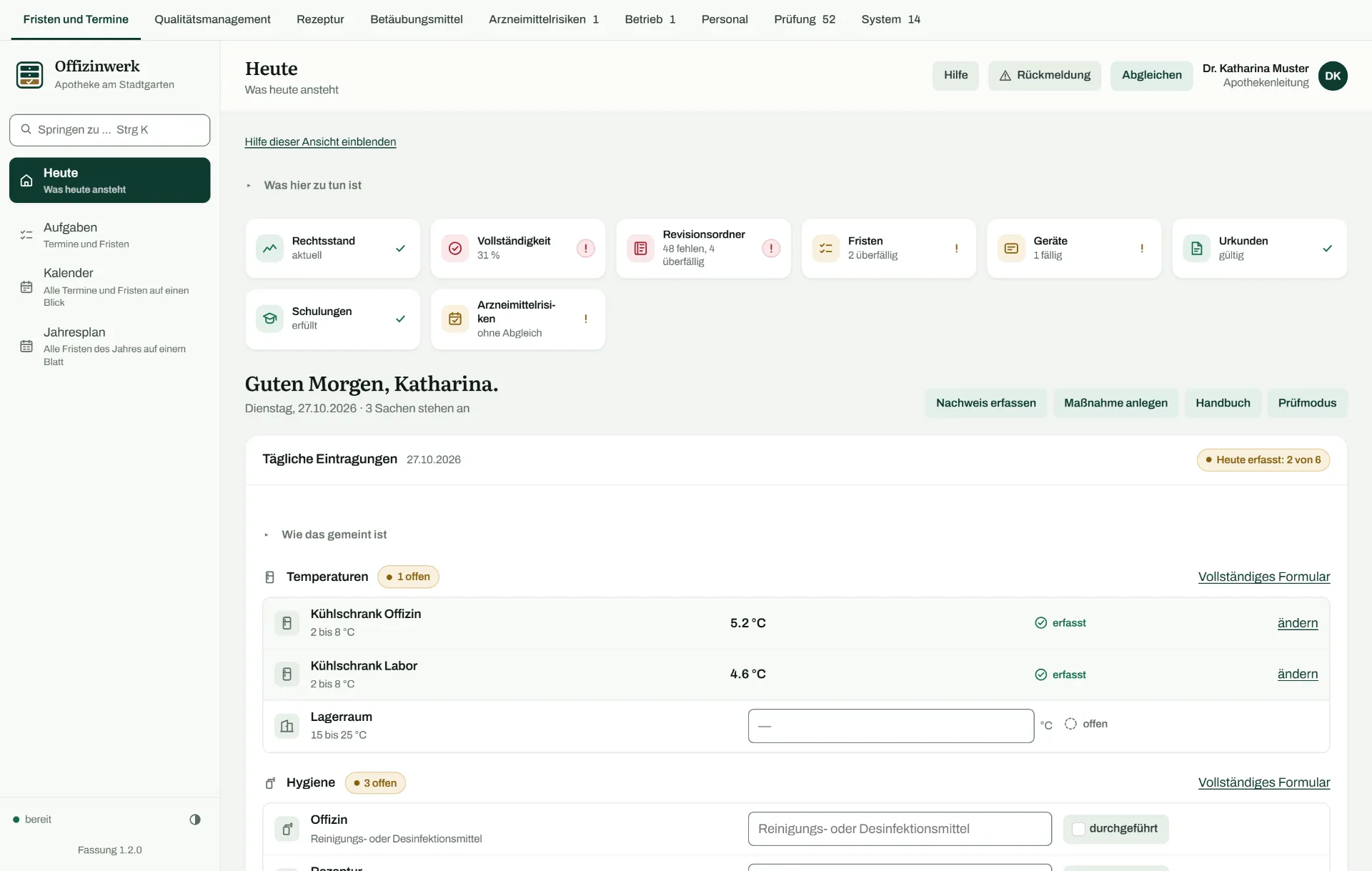Click the Vollständigkeit checkmark circle icon
This screenshot has height=871, width=1372.
tap(455, 248)
